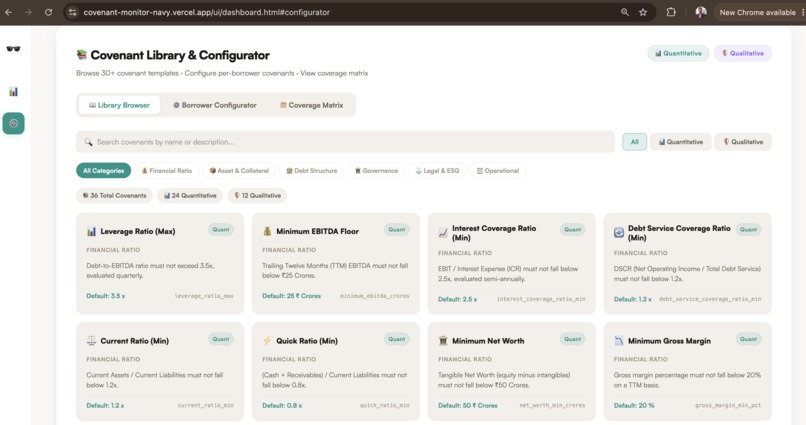Filter by Financial Ratio category

tap(167, 171)
